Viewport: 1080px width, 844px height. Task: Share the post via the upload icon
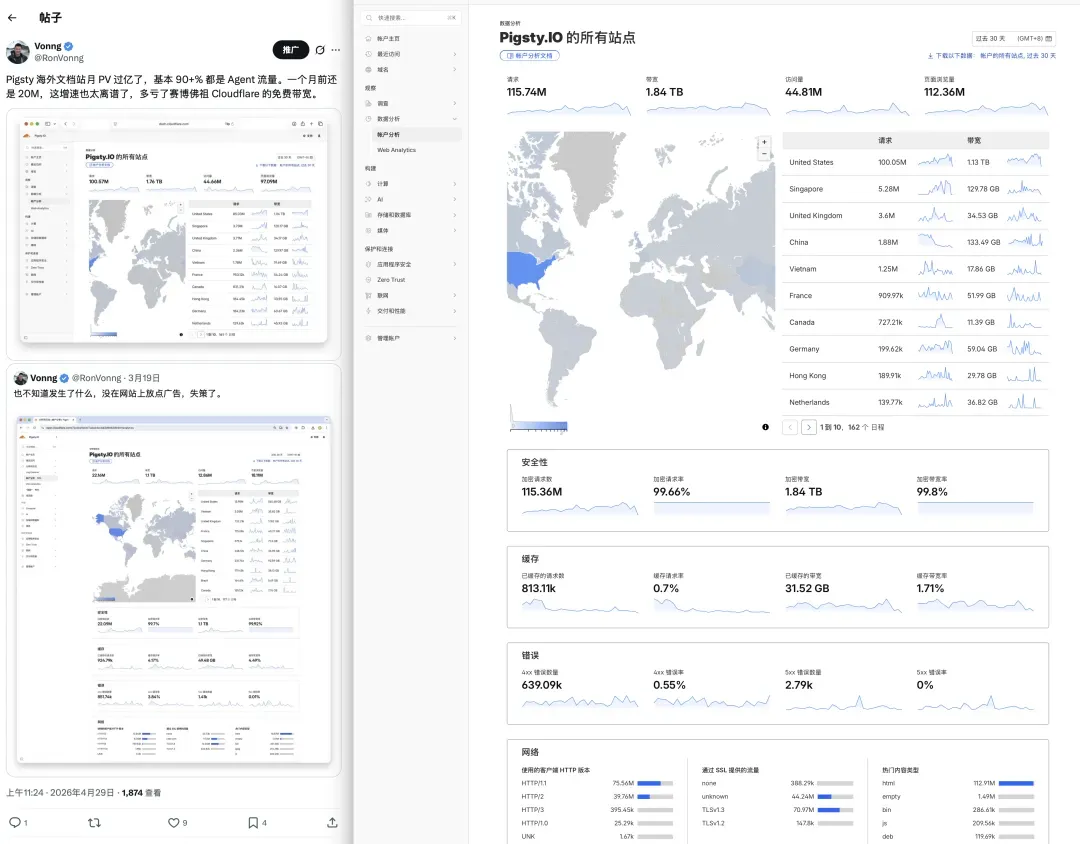pos(332,822)
